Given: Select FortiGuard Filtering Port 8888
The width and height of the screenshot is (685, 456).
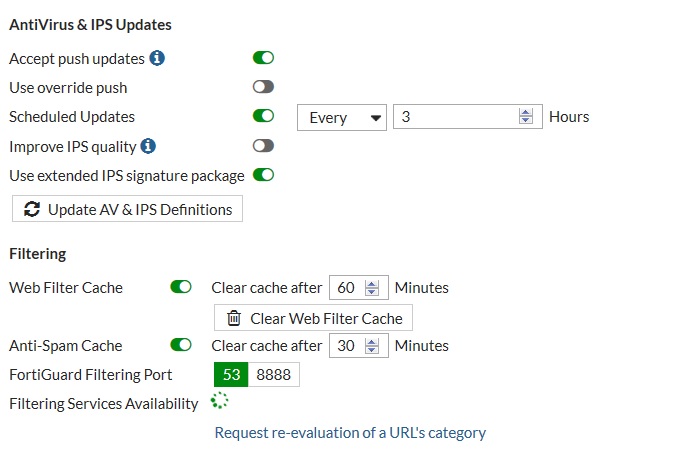Looking at the screenshot, I should 273,375.
